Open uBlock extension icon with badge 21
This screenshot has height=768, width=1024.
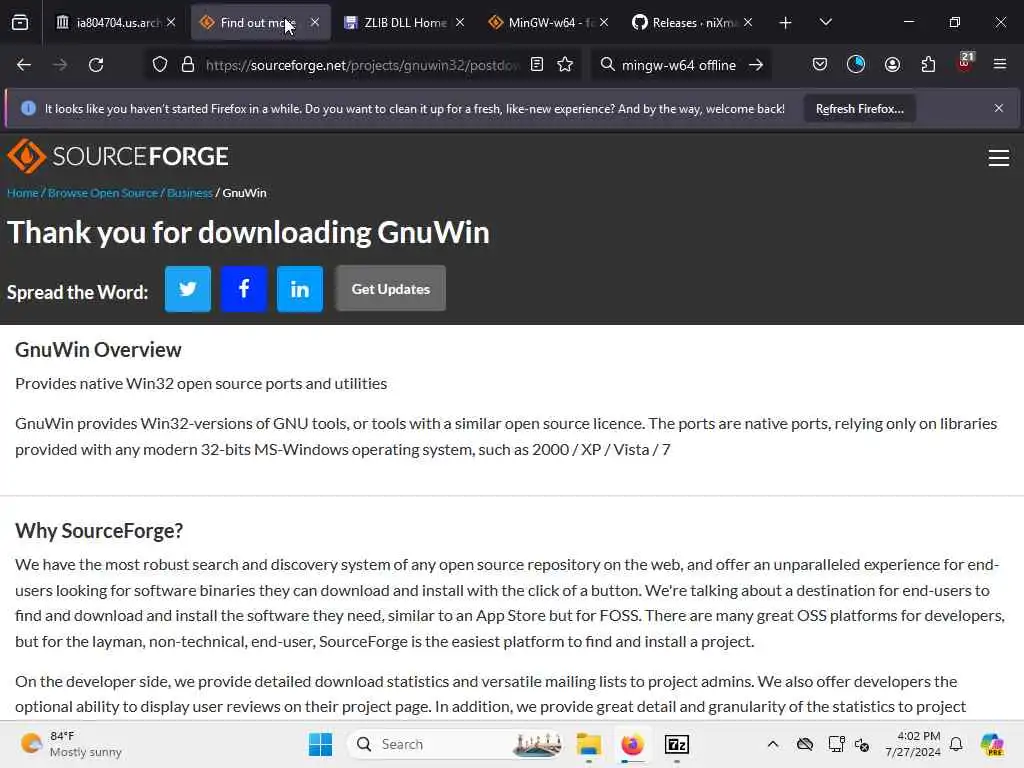(x=965, y=63)
